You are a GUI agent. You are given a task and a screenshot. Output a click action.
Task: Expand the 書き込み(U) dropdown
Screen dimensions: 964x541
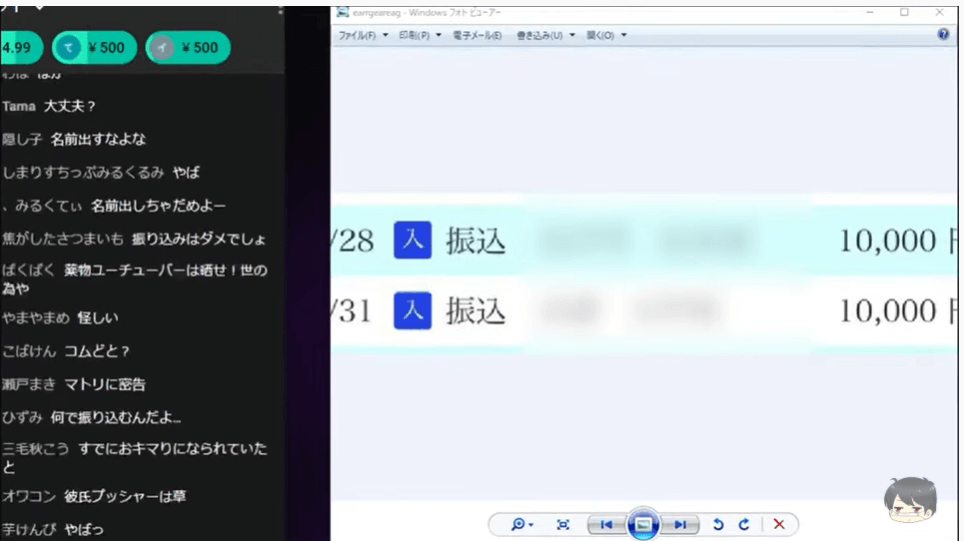coord(546,35)
